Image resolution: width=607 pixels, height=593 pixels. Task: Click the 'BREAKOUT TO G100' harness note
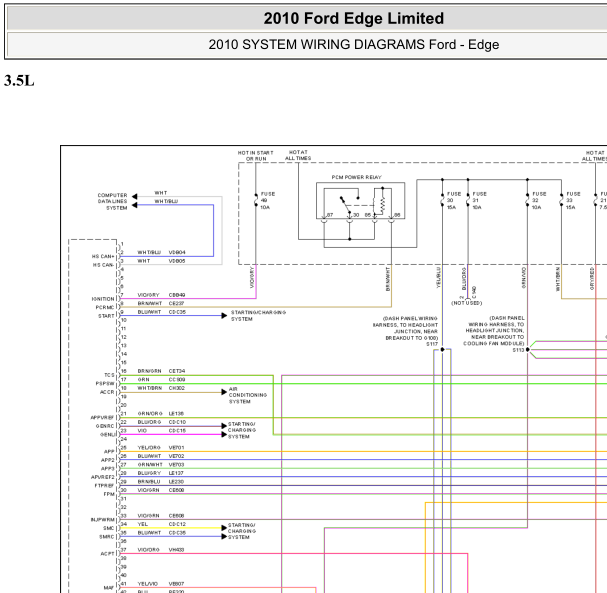point(405,328)
